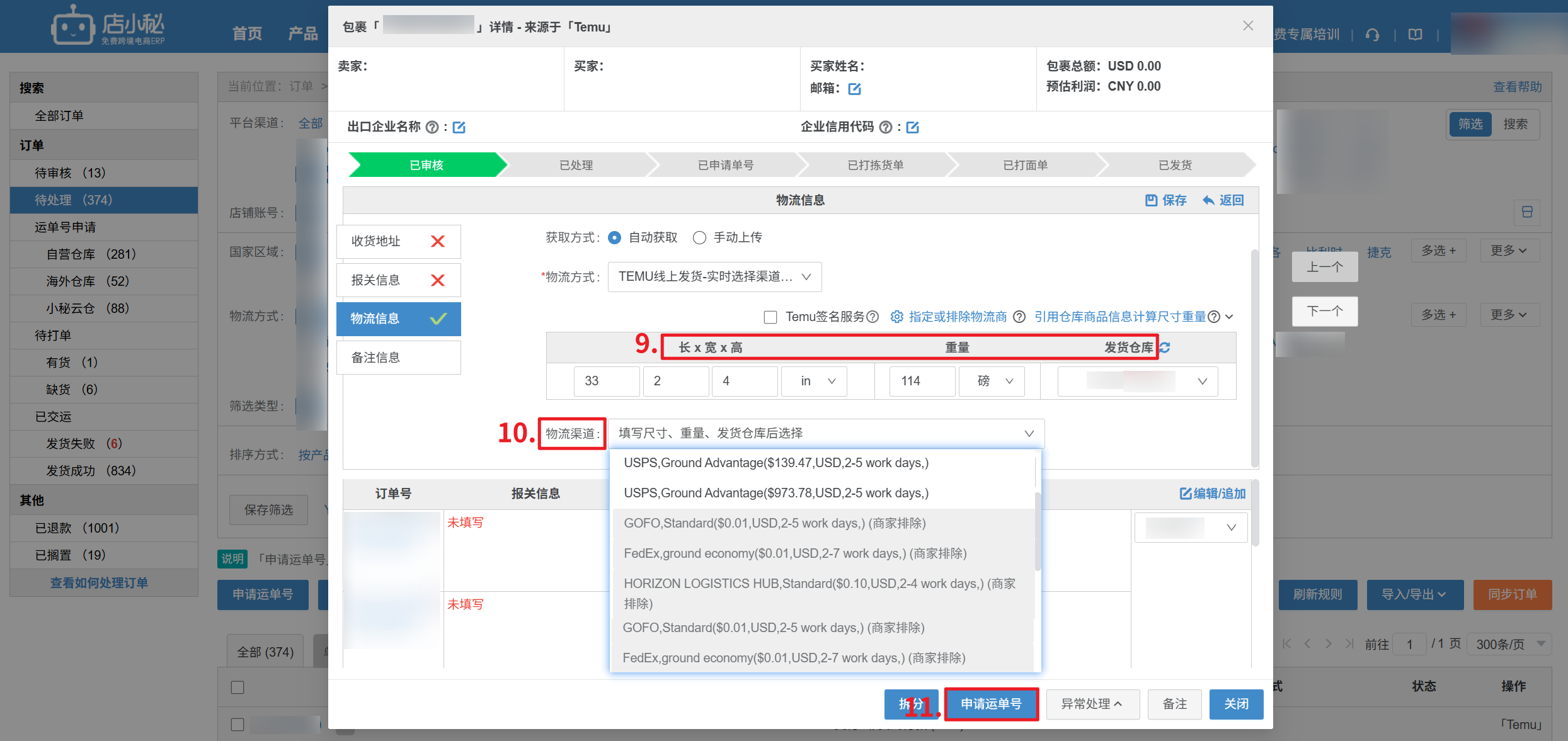Click the weight input field showing 114
Image resolution: width=1568 pixels, height=741 pixels.
pos(921,381)
